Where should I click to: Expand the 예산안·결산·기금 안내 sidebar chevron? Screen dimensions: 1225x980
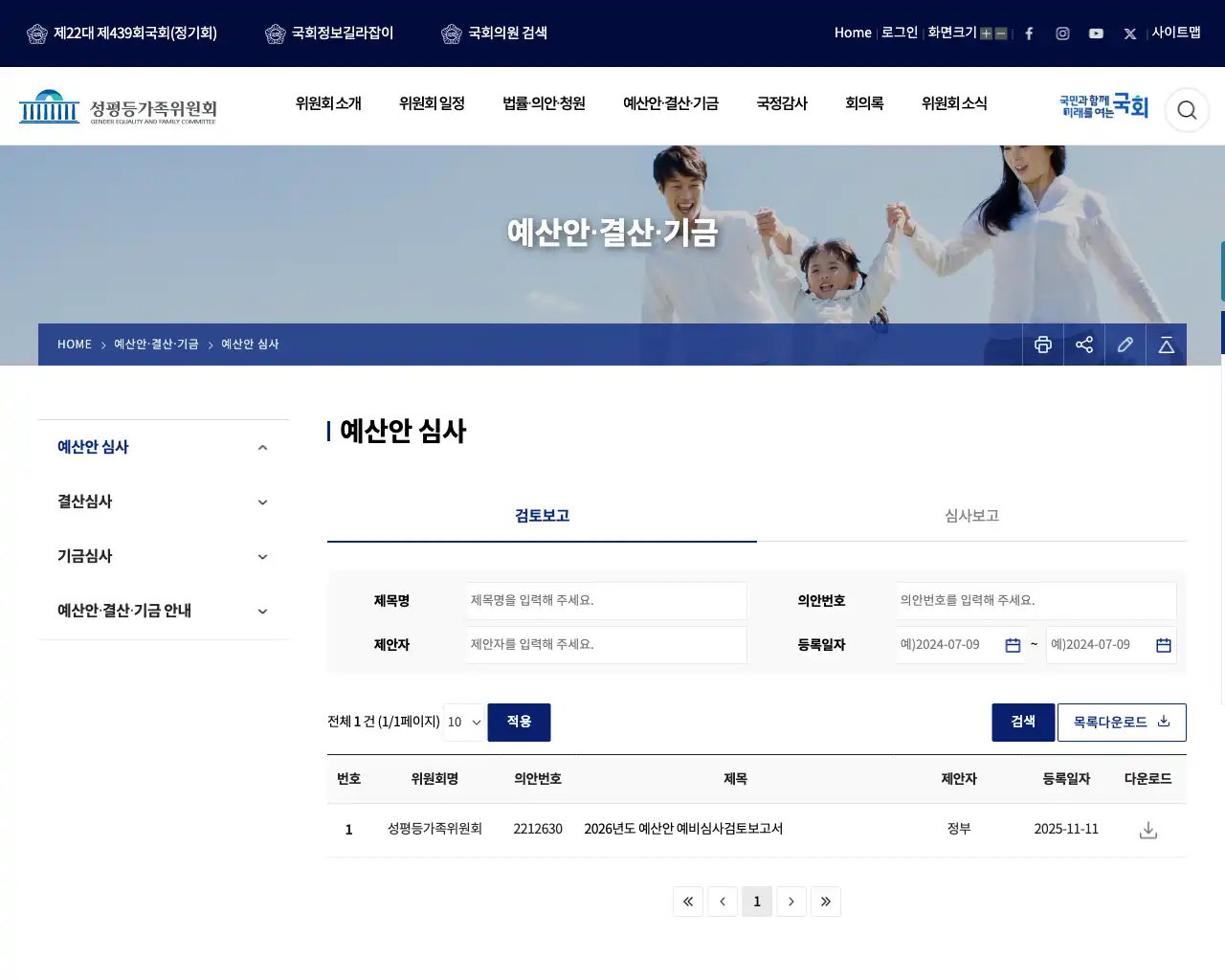[x=262, y=612]
